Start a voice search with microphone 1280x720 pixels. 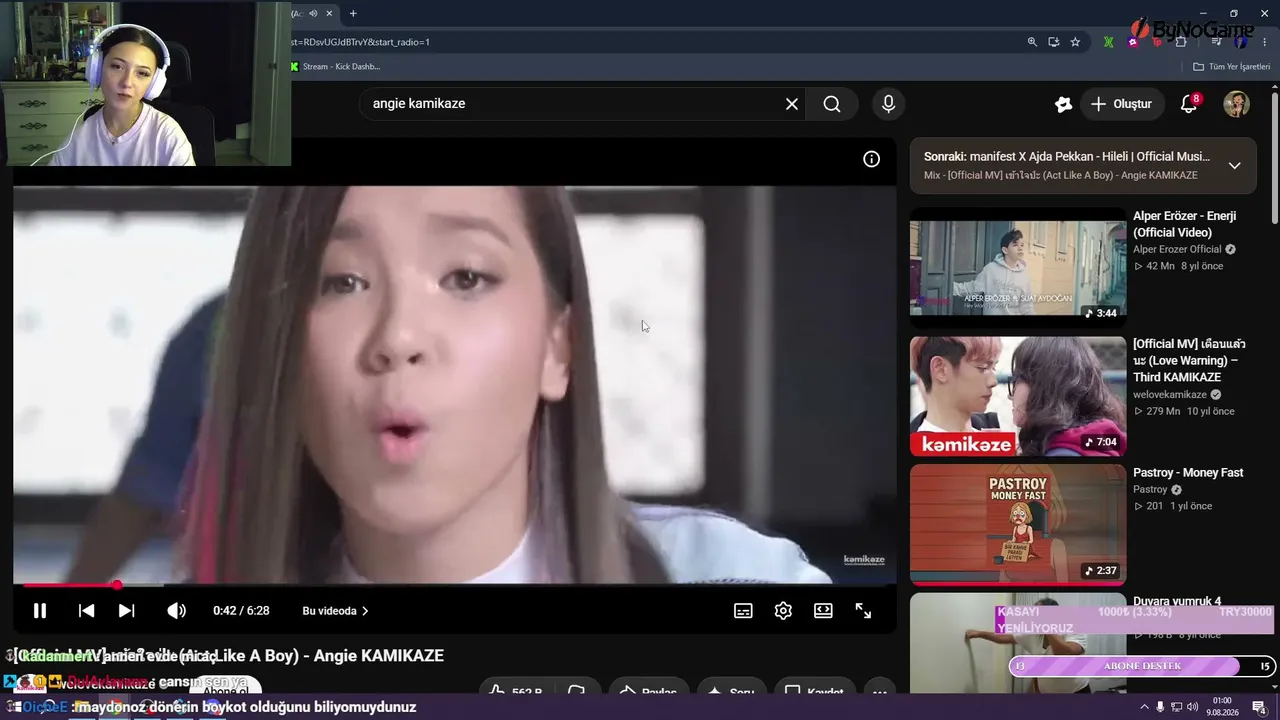coord(888,104)
